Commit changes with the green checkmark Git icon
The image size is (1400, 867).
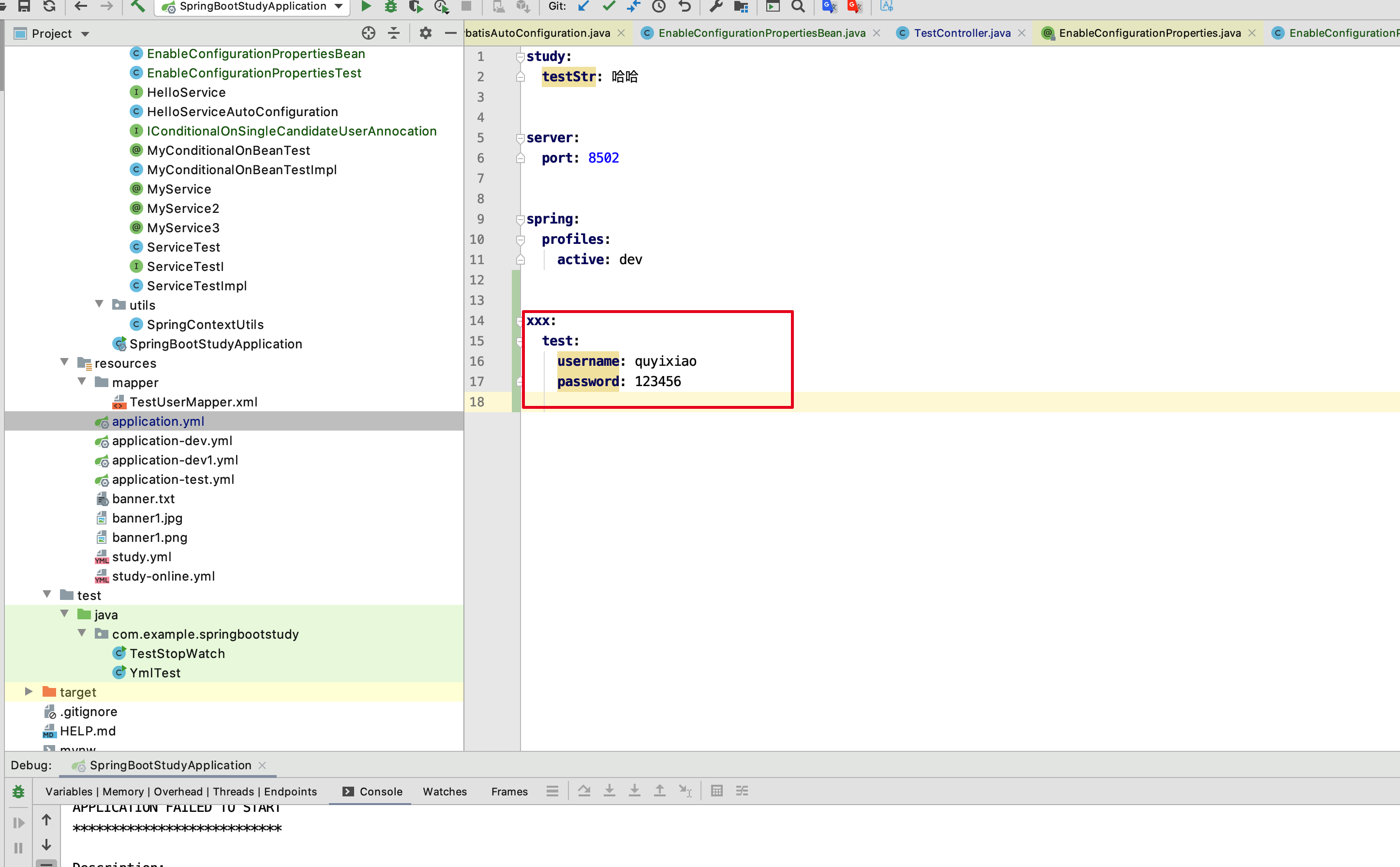click(x=609, y=7)
